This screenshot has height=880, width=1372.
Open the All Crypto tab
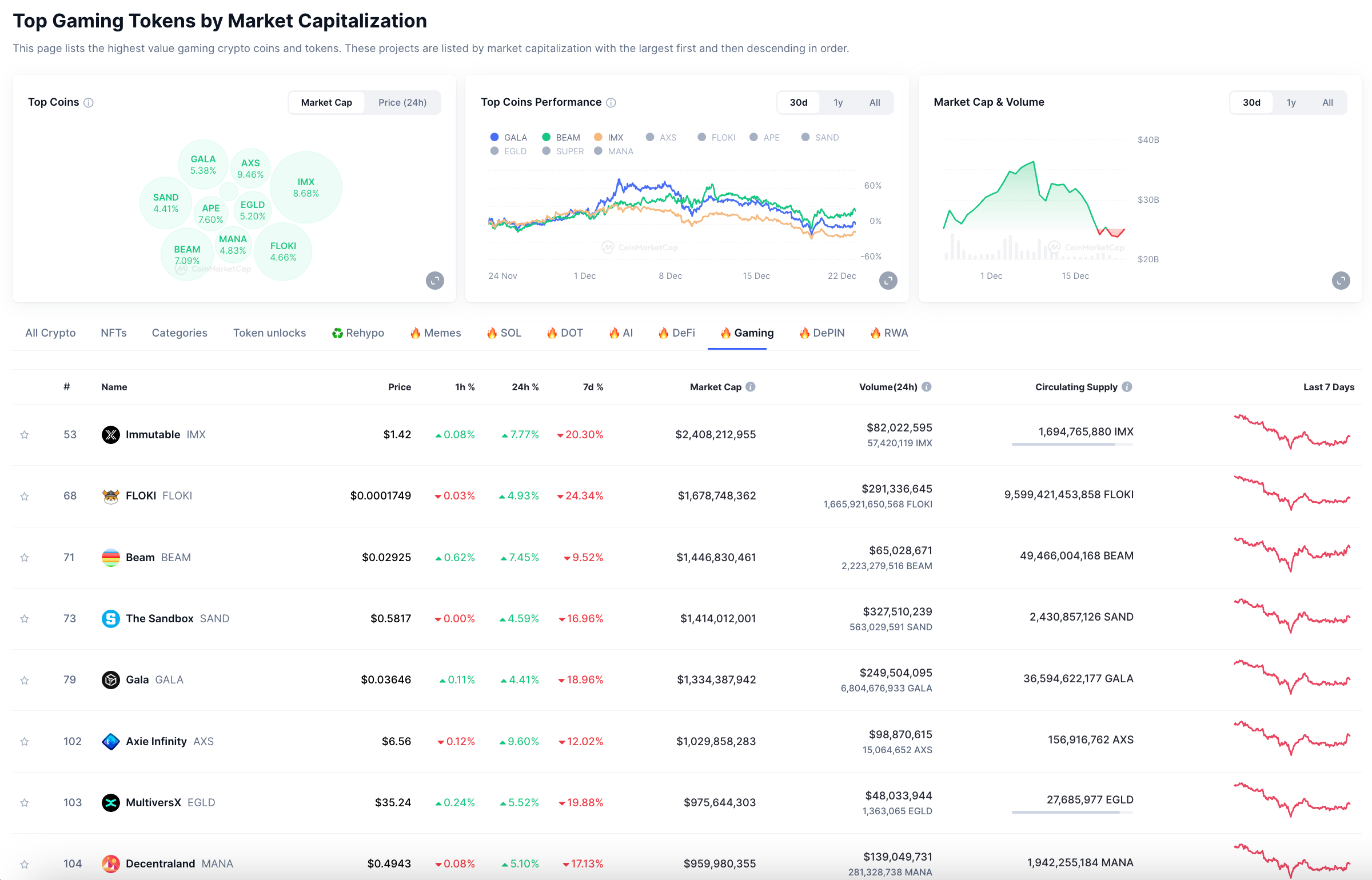(x=50, y=333)
